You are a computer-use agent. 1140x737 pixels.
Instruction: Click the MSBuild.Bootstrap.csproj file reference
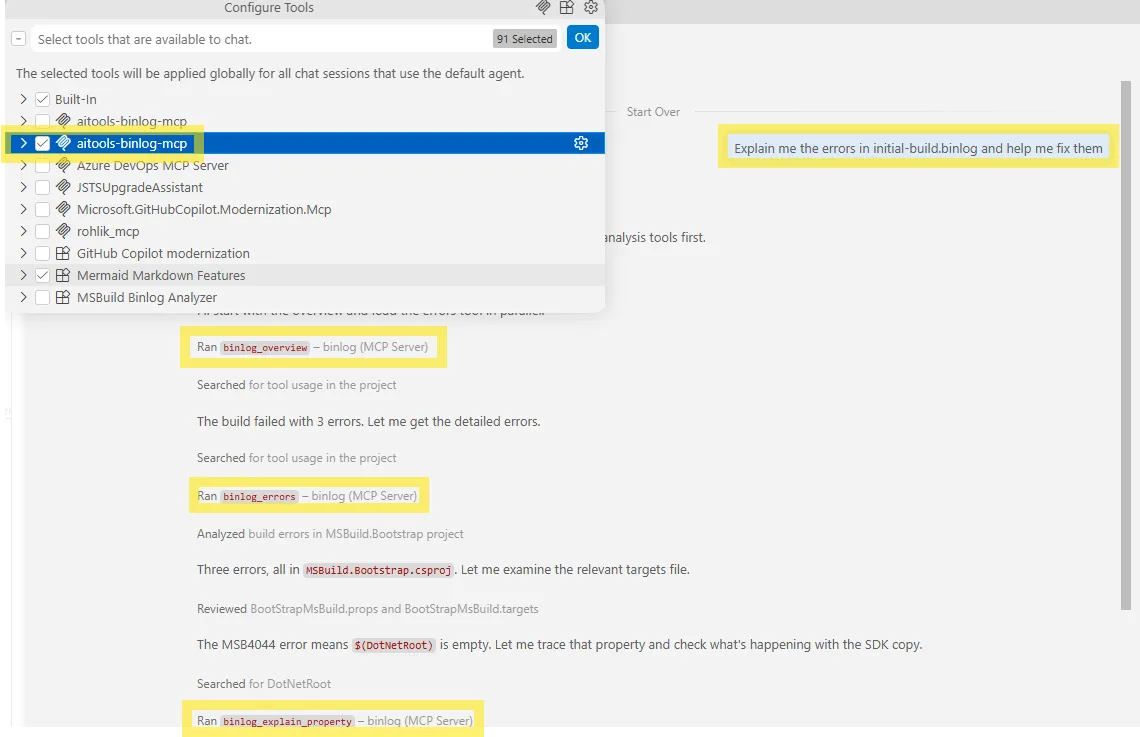(x=378, y=570)
